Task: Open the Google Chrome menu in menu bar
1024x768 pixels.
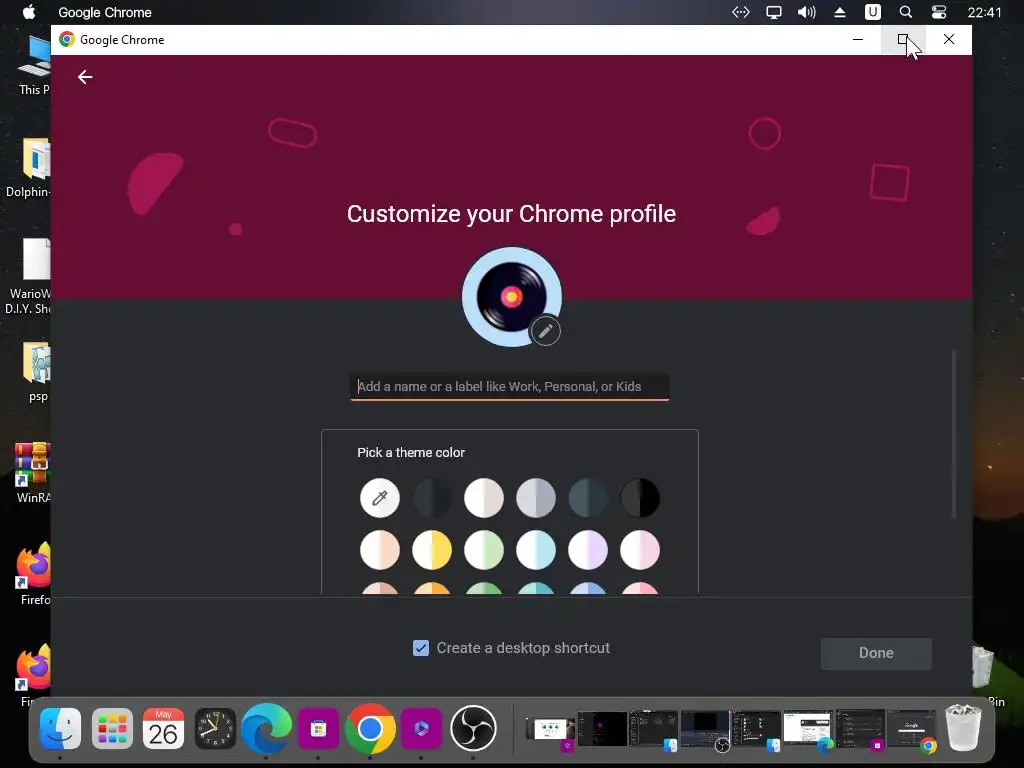Action: tap(104, 12)
